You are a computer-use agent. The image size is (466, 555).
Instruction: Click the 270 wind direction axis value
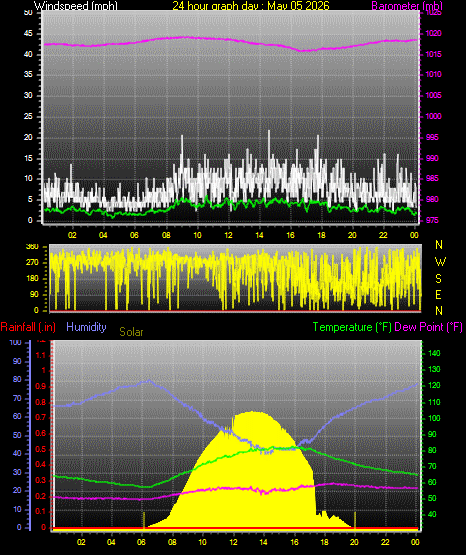point(32,263)
